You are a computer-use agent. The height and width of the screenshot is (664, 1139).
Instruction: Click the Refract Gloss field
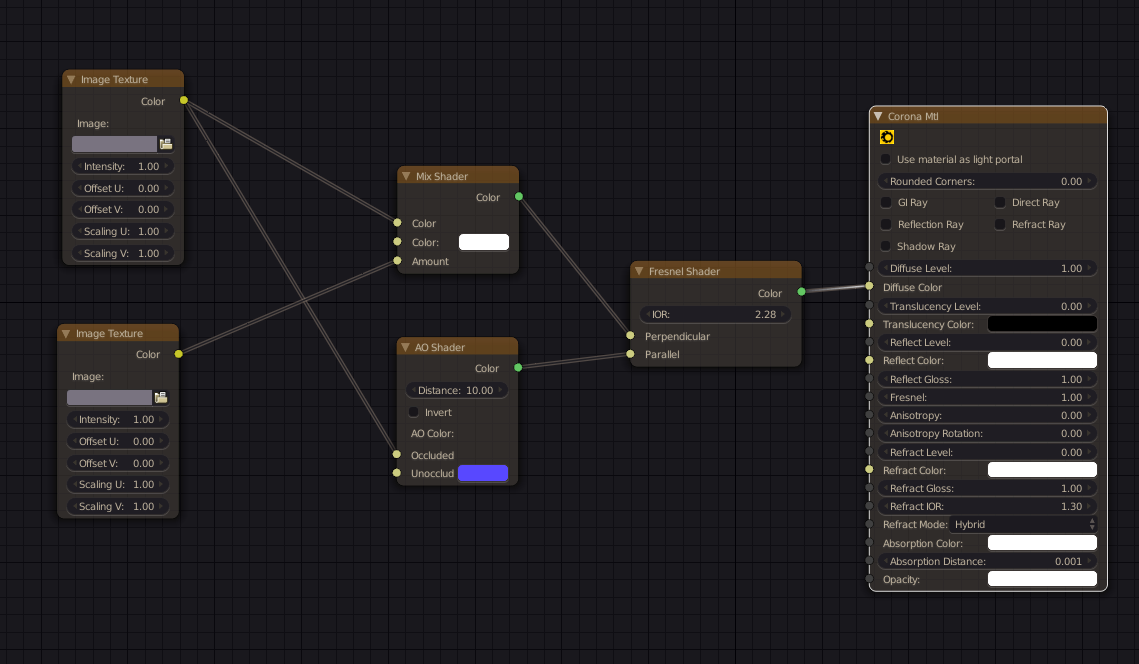point(987,488)
